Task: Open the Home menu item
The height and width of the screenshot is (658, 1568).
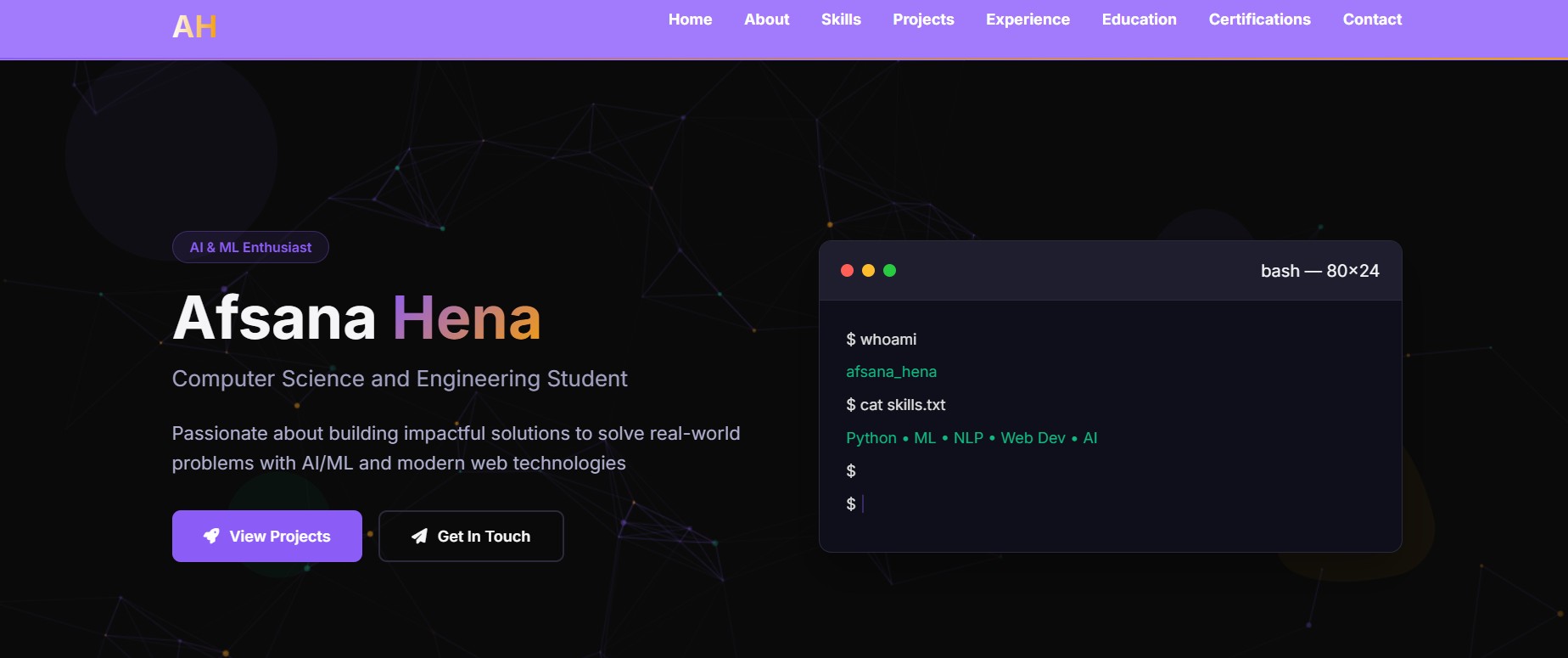Action: click(690, 19)
